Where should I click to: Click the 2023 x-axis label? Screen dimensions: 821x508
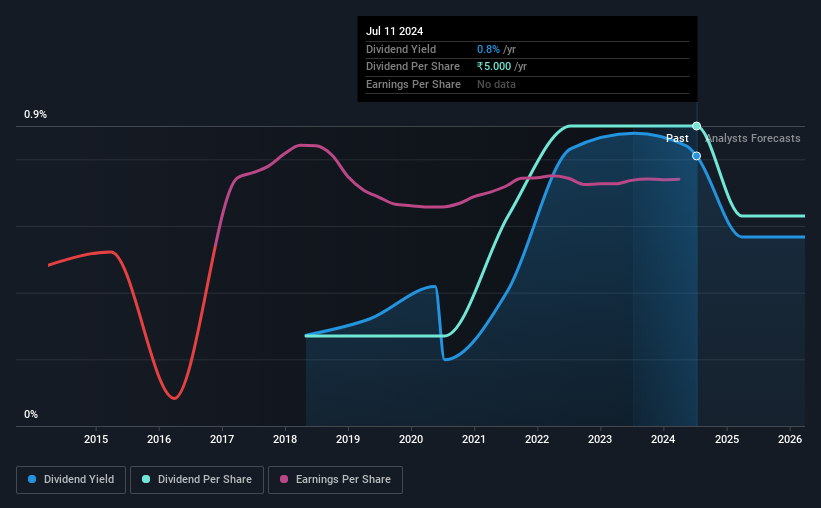[x=600, y=439]
